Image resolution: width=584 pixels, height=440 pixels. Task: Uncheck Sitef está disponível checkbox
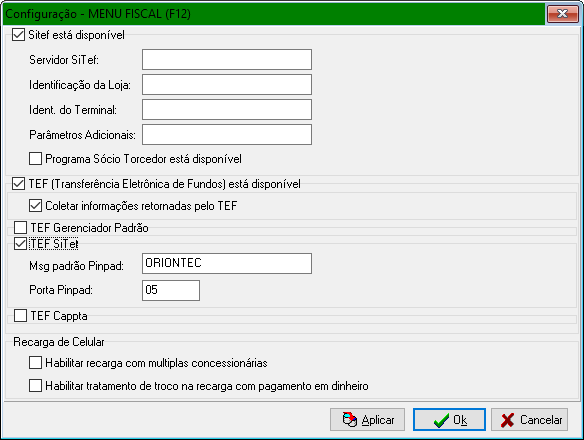click(19, 35)
